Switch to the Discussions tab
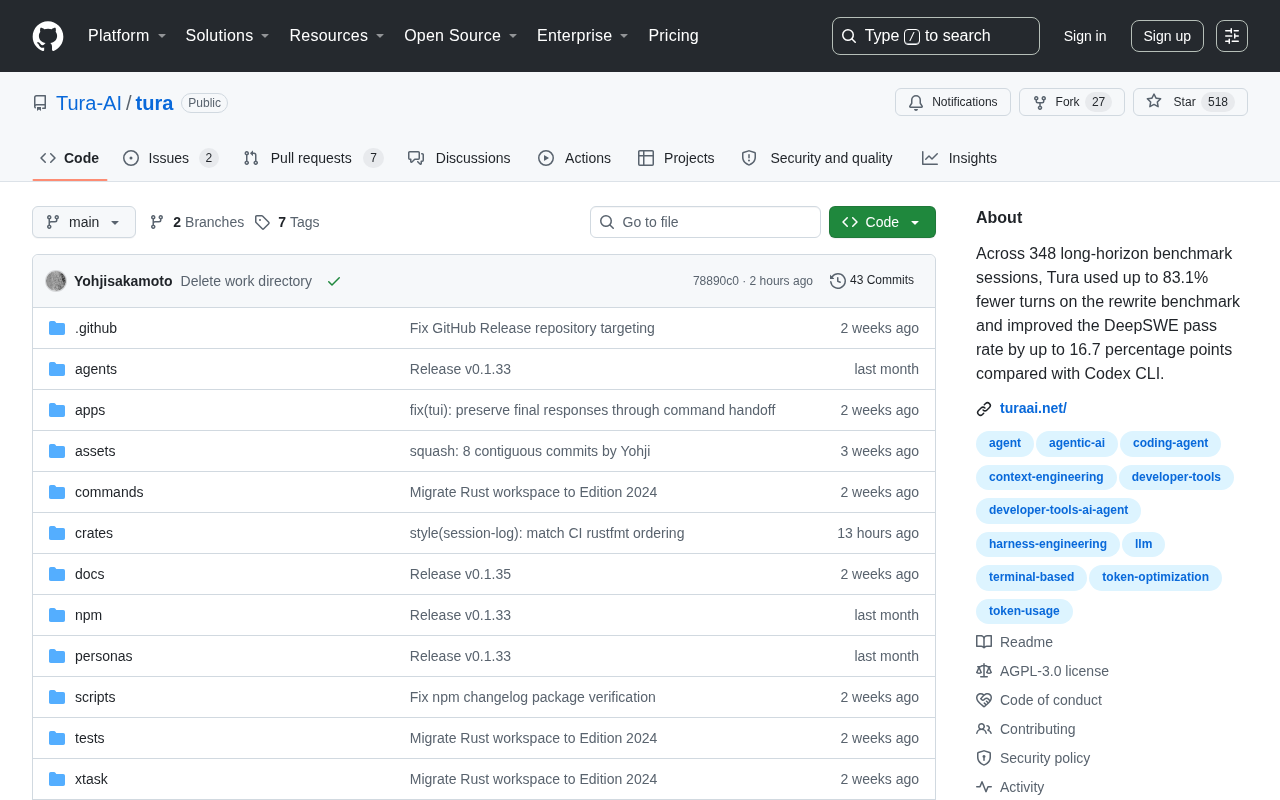 click(459, 158)
